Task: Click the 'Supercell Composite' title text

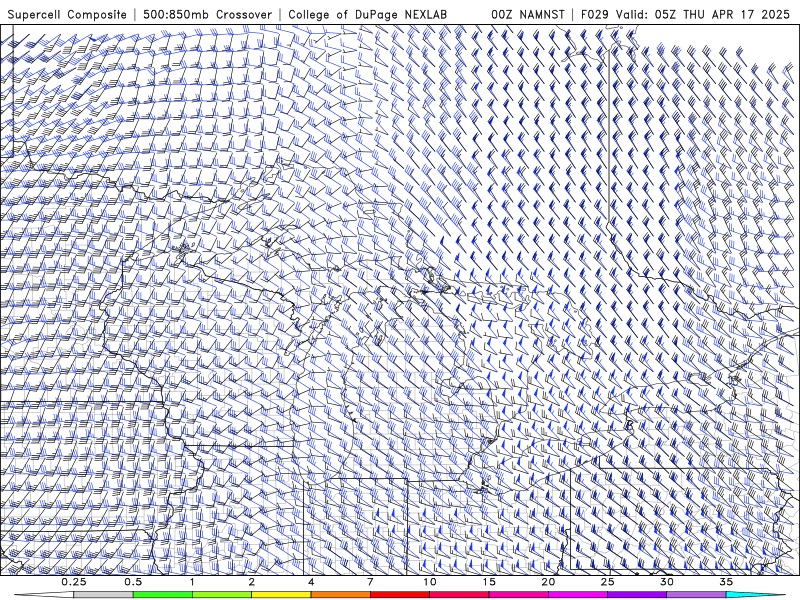Action: [67, 15]
